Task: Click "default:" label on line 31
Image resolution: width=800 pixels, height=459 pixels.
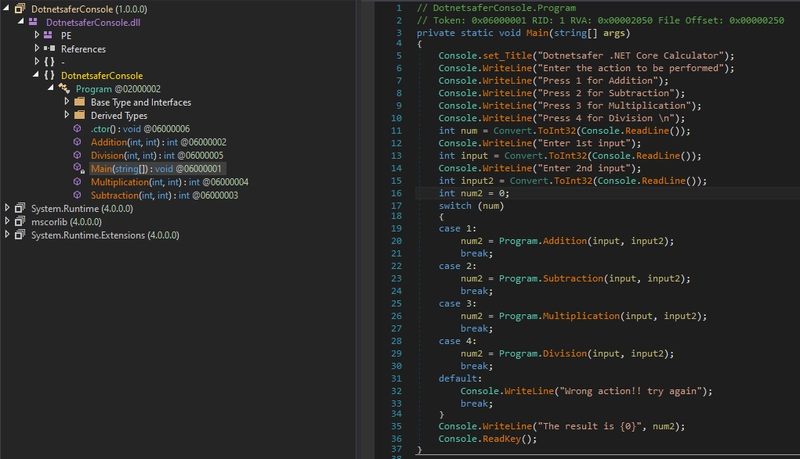Action: click(x=460, y=378)
